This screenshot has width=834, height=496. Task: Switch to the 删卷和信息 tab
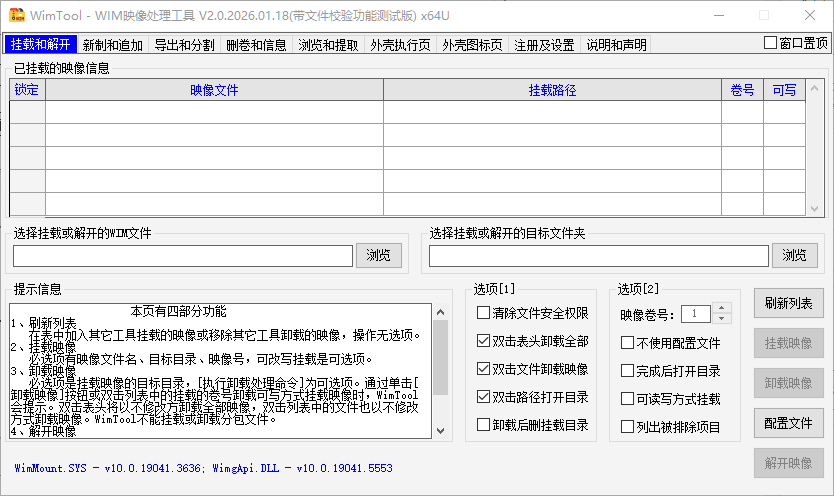point(256,45)
